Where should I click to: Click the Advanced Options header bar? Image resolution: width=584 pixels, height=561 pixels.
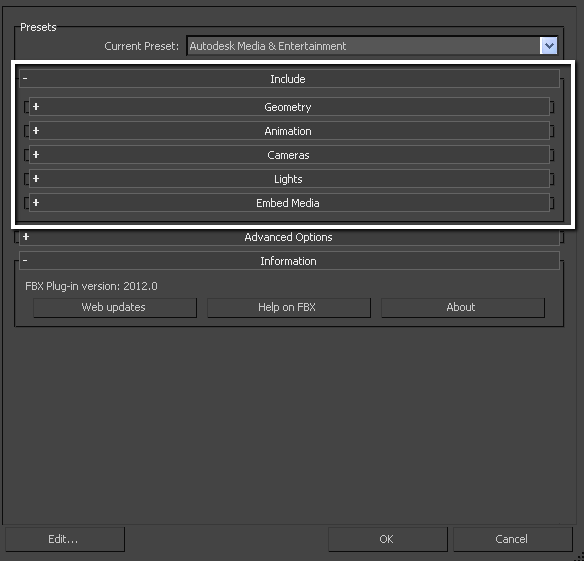coord(289,237)
